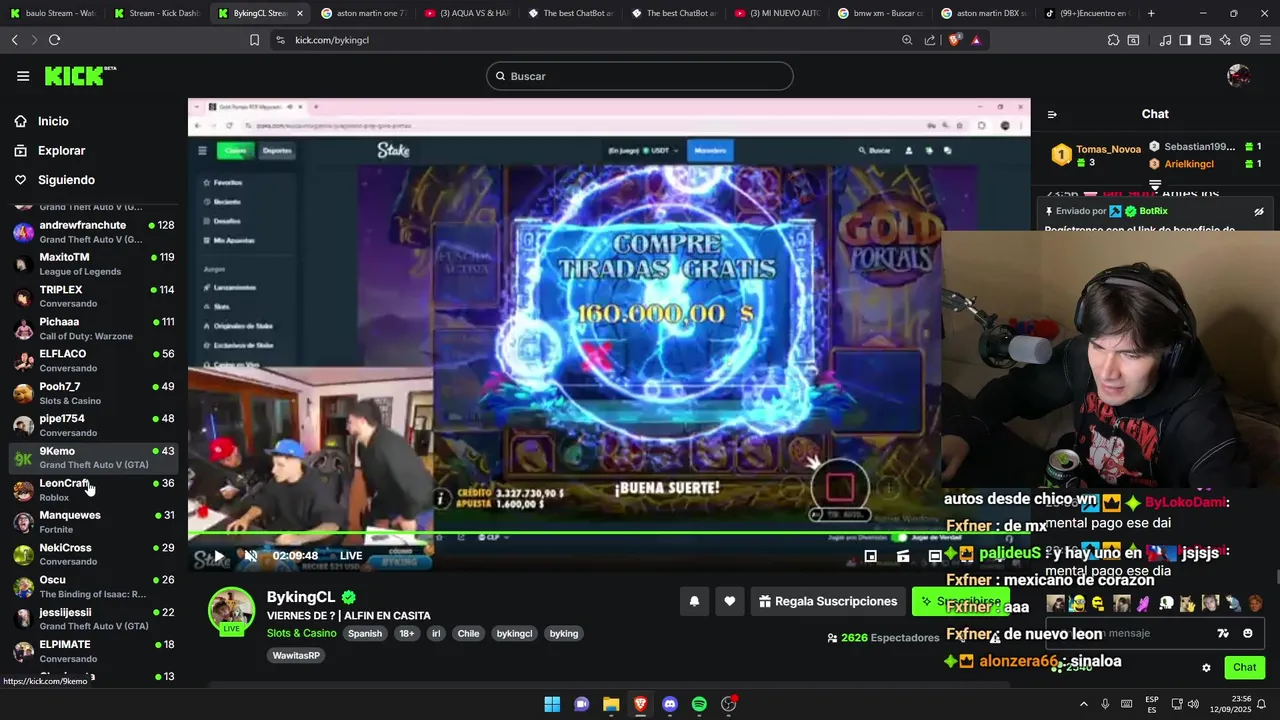Click Regala Suscripciones button

pyautogui.click(x=828, y=601)
